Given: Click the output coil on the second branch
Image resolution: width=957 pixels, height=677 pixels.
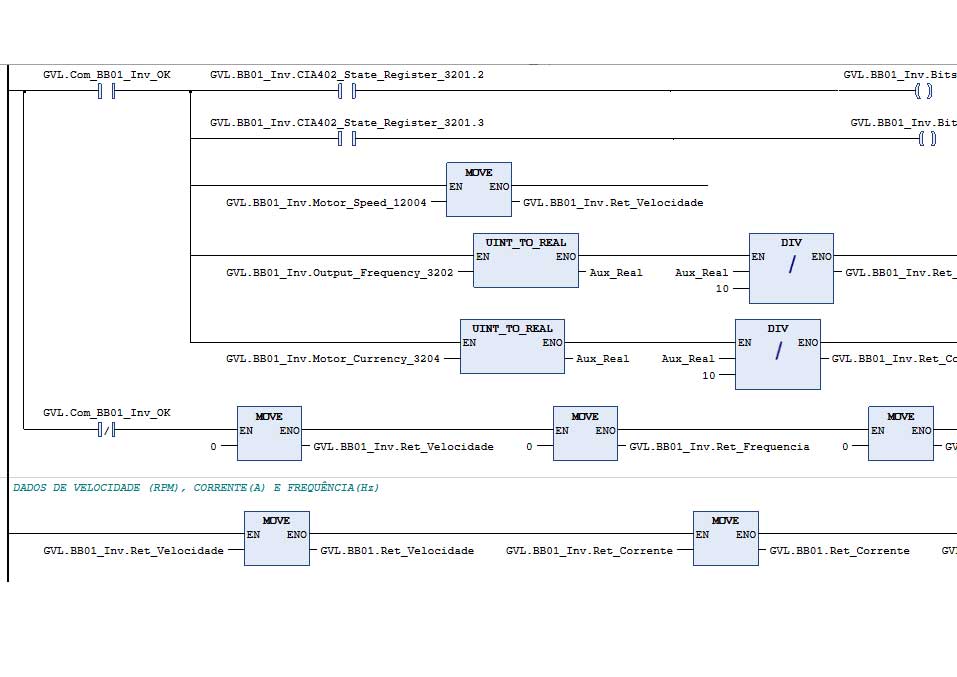Looking at the screenshot, I should pos(926,139).
